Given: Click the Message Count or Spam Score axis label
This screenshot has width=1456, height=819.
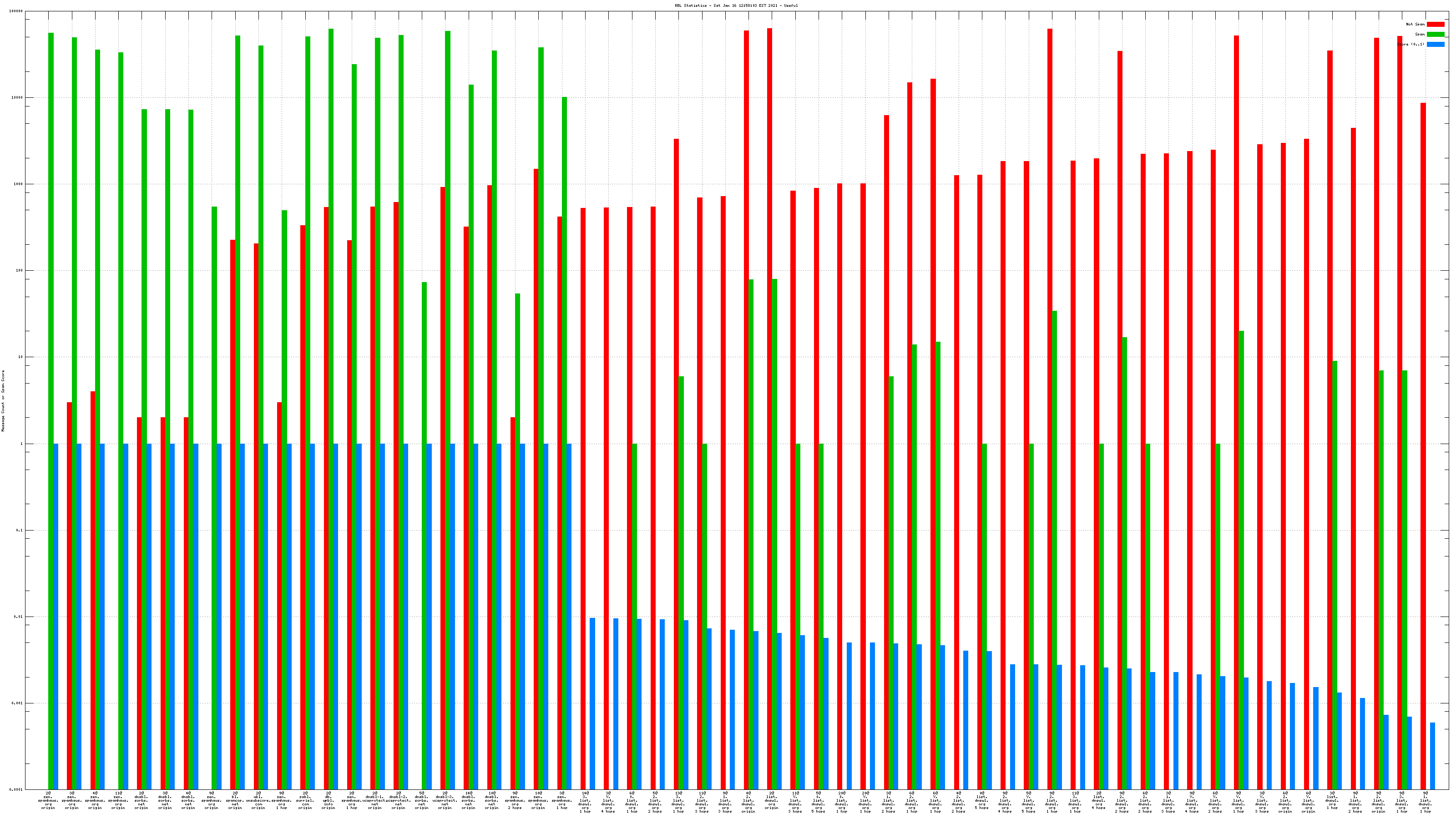Looking at the screenshot, I should pos(3,401).
